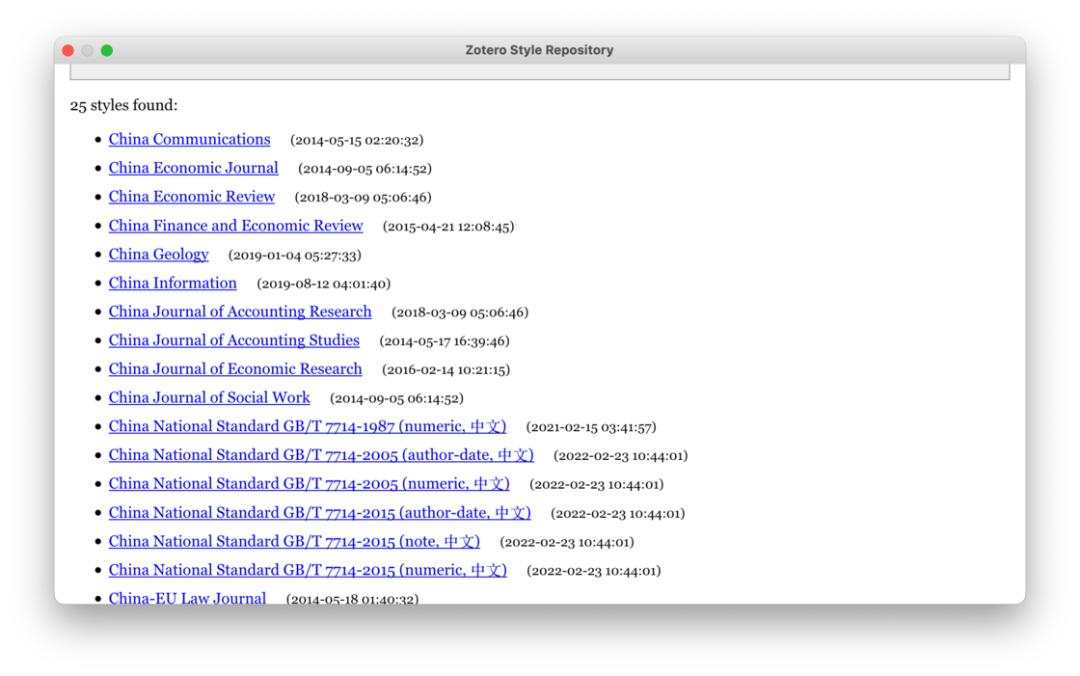1080x676 pixels.
Task: Open China Journal of Accounting Studies
Action: [234, 340]
